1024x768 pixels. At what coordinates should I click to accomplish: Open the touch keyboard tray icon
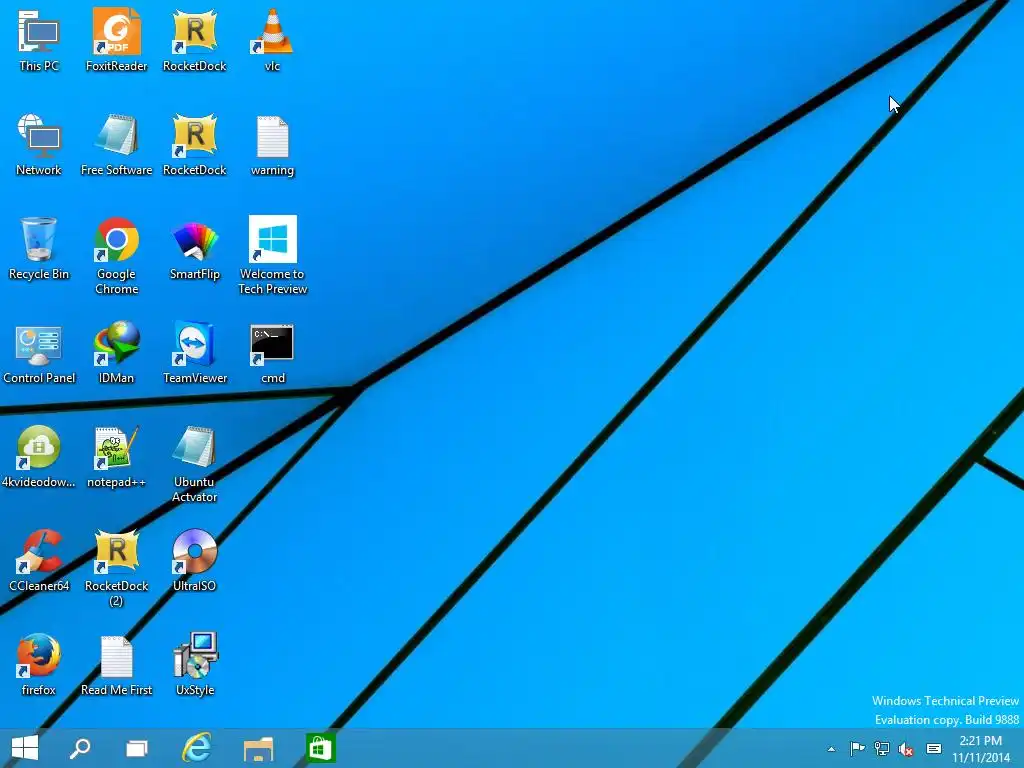934,749
